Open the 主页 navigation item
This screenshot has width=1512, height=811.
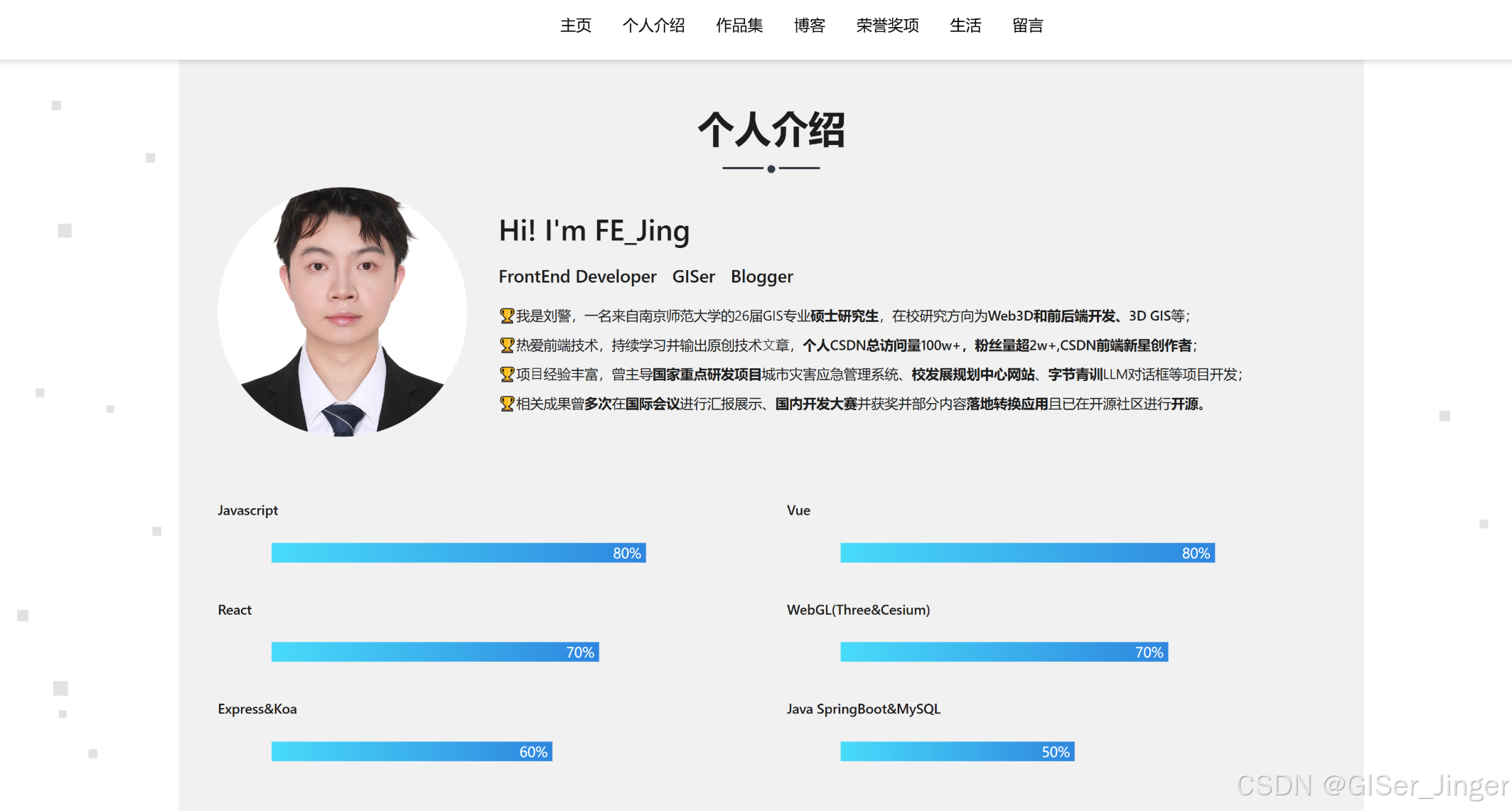575,26
